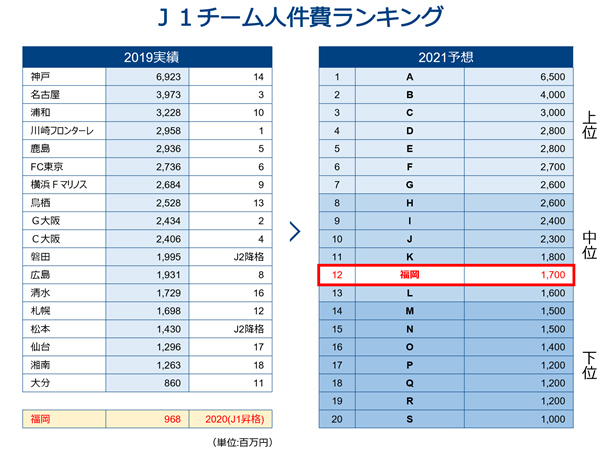Click the 上位 side label
Image resolution: width=614 pixels, height=458 pixels.
tap(589, 125)
